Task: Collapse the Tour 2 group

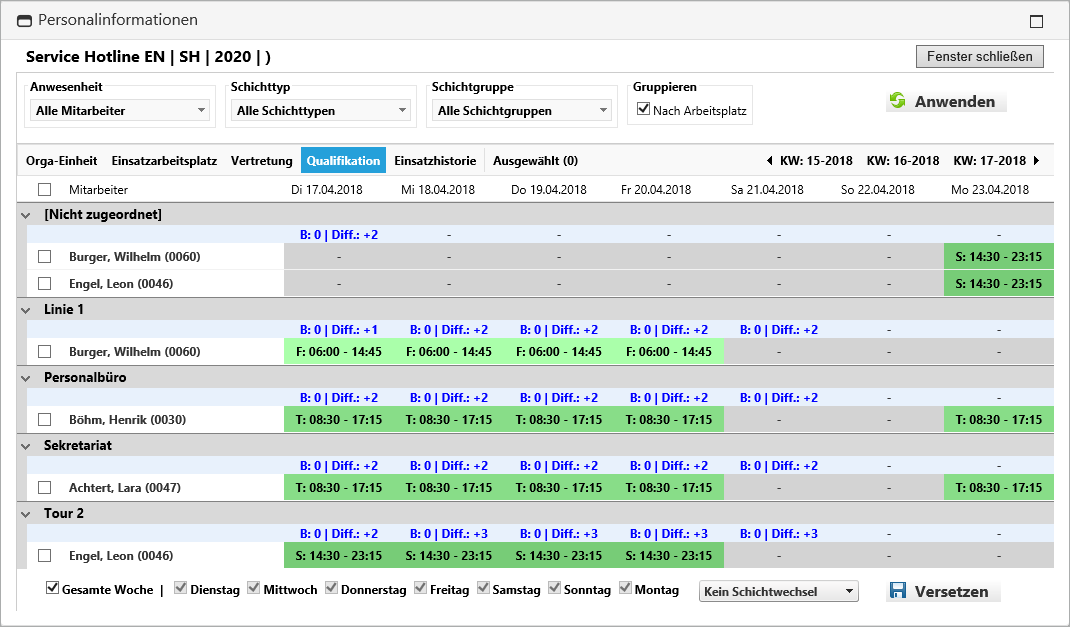Action: click(26, 514)
